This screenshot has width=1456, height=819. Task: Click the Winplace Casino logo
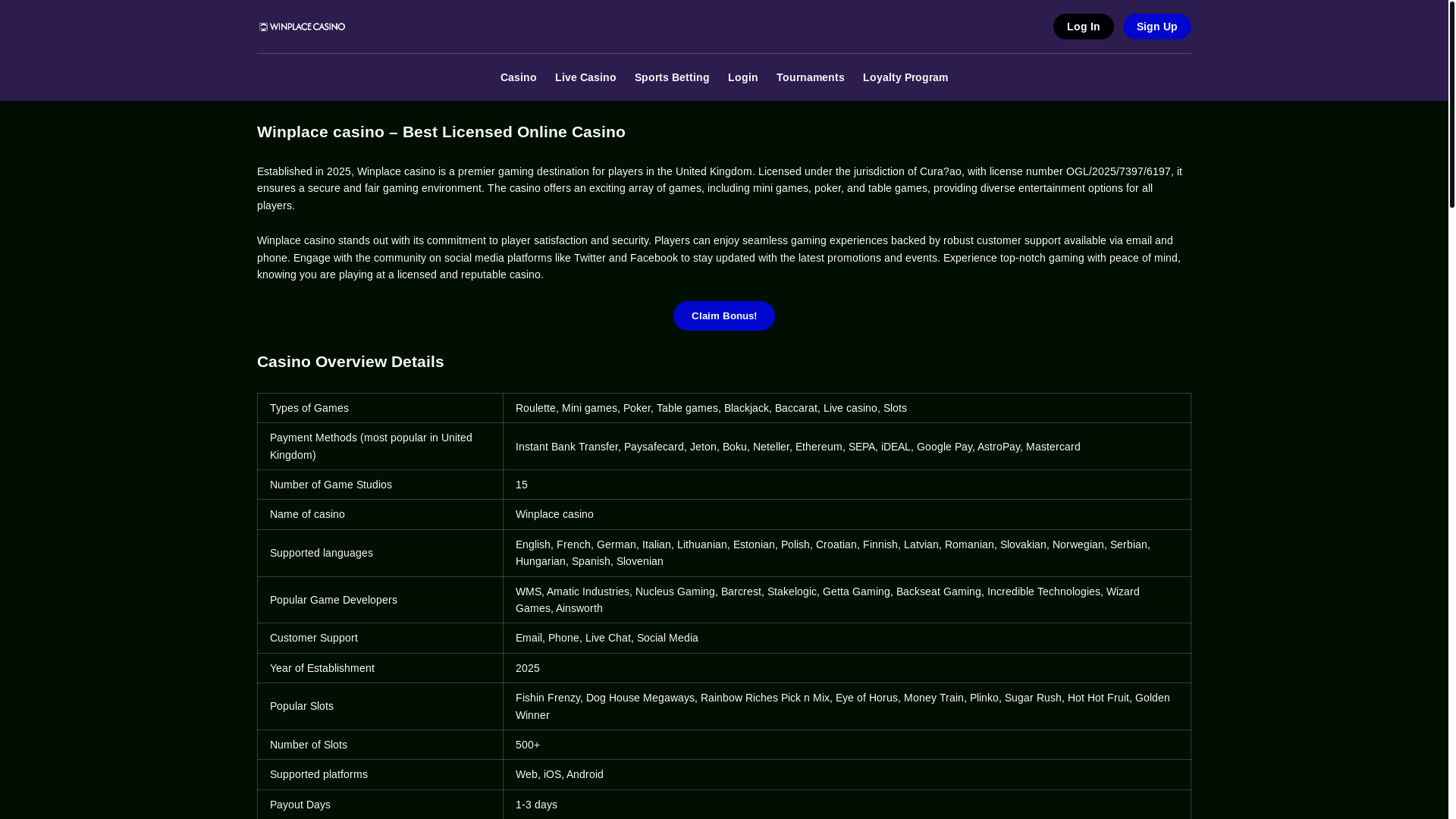[x=302, y=27]
